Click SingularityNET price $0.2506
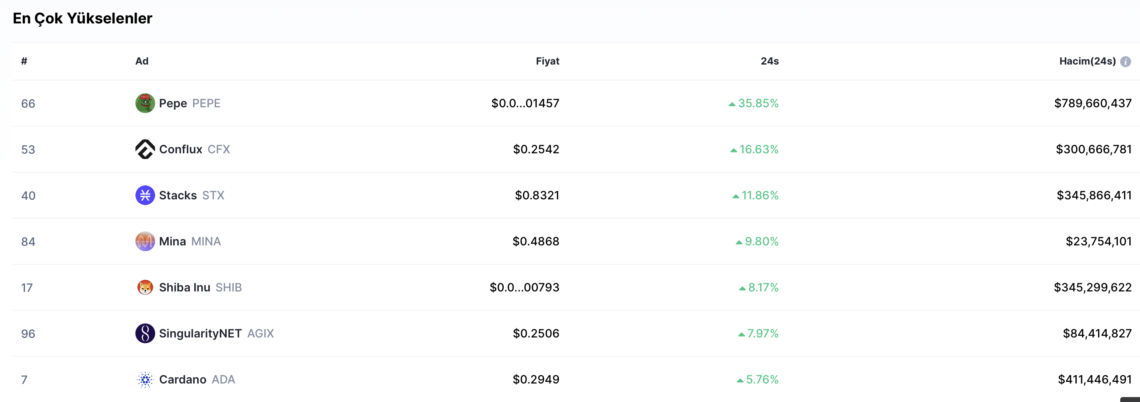1140x402 pixels. (x=537, y=334)
